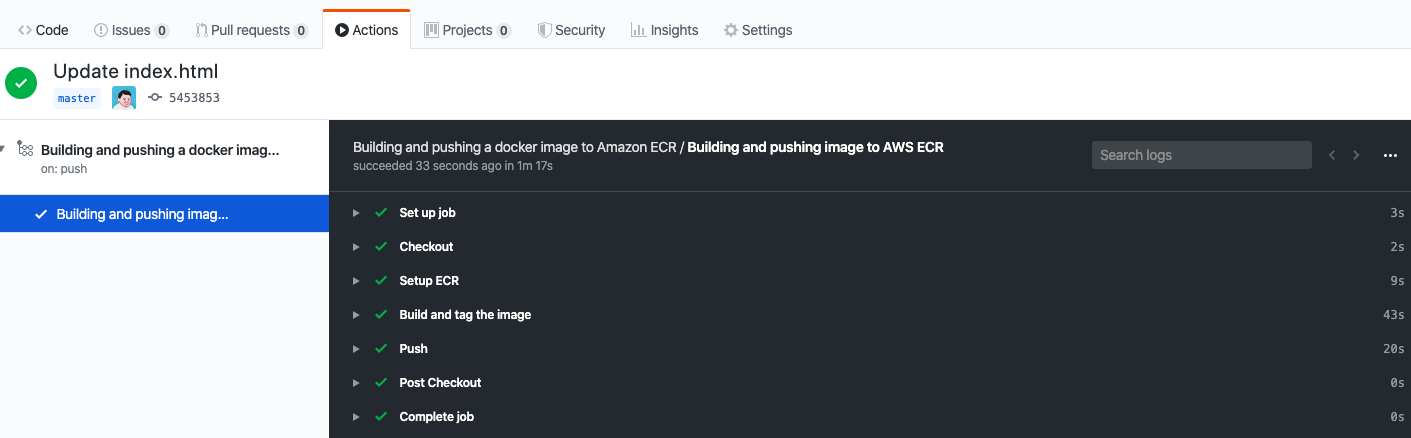The height and width of the screenshot is (438, 1411).
Task: Collapse the workflow tree in the sidebar
Action: click(3, 149)
